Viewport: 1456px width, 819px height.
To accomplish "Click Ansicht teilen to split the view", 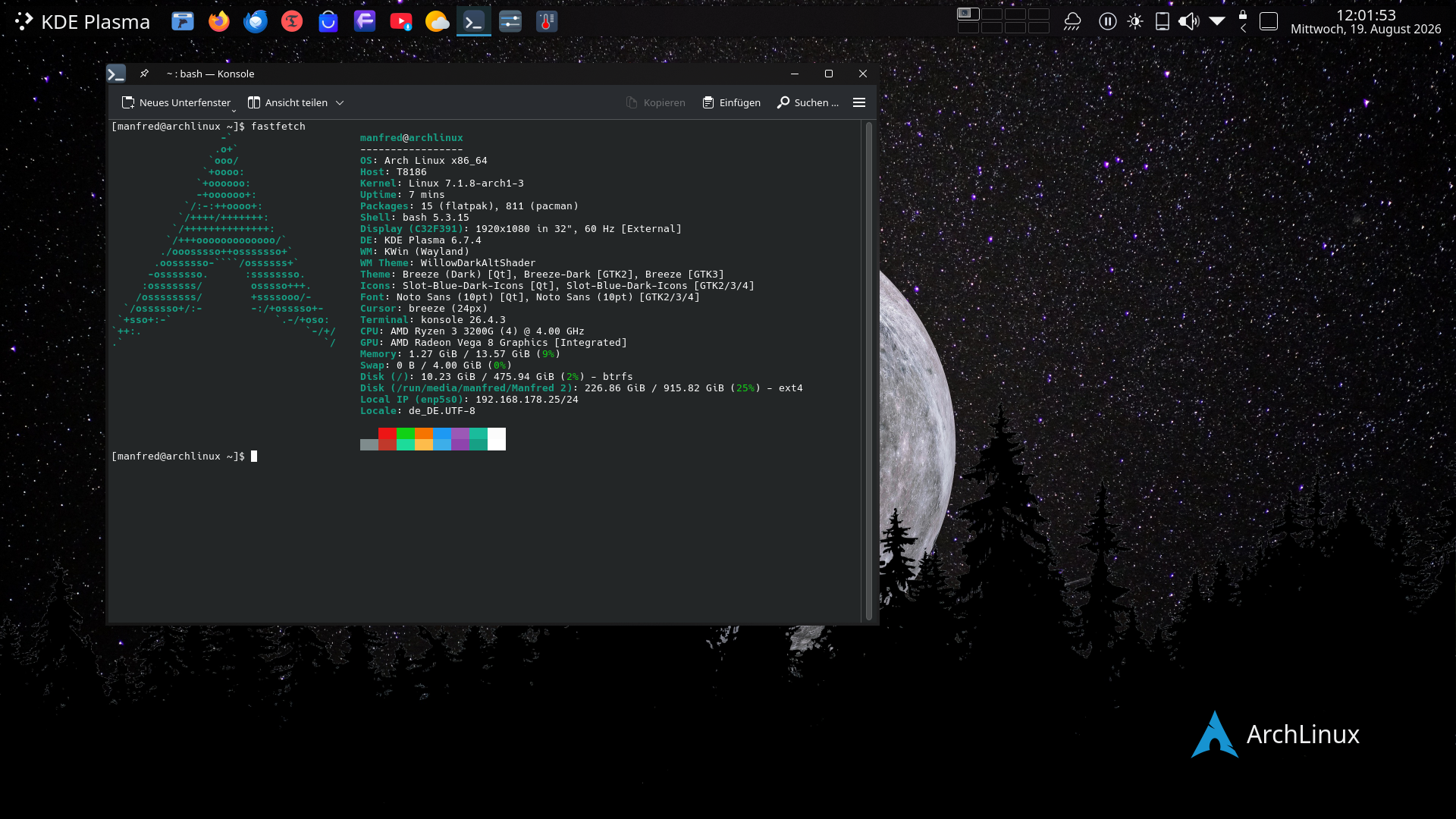I will 288,102.
